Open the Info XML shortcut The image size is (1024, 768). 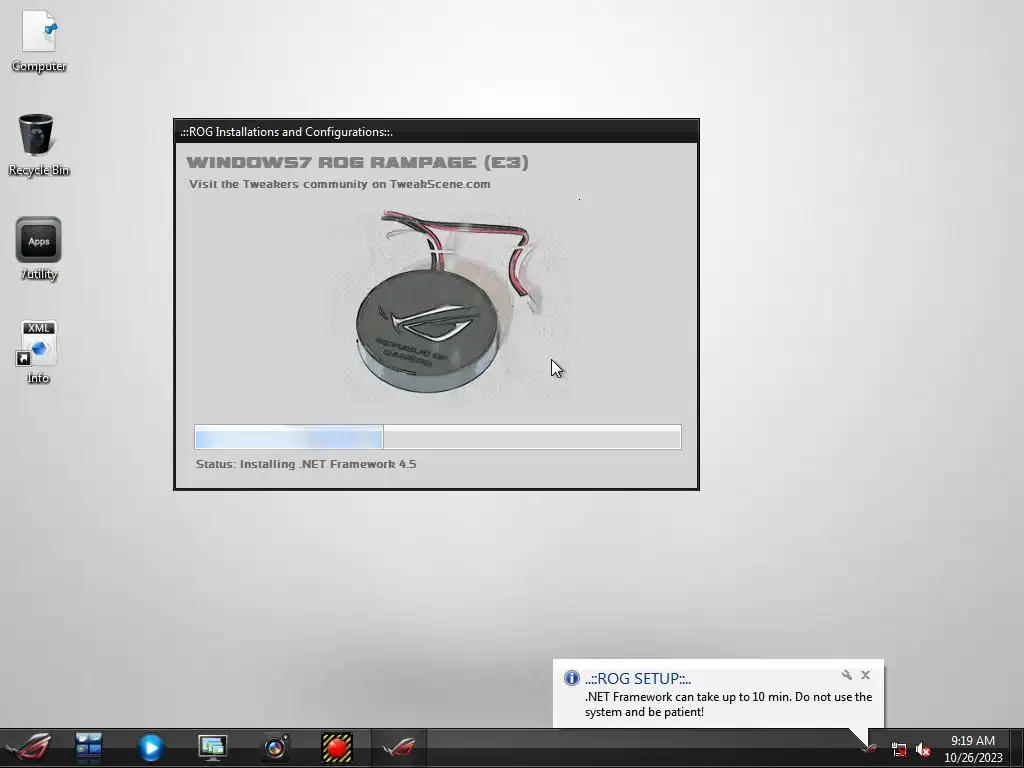coord(38,353)
